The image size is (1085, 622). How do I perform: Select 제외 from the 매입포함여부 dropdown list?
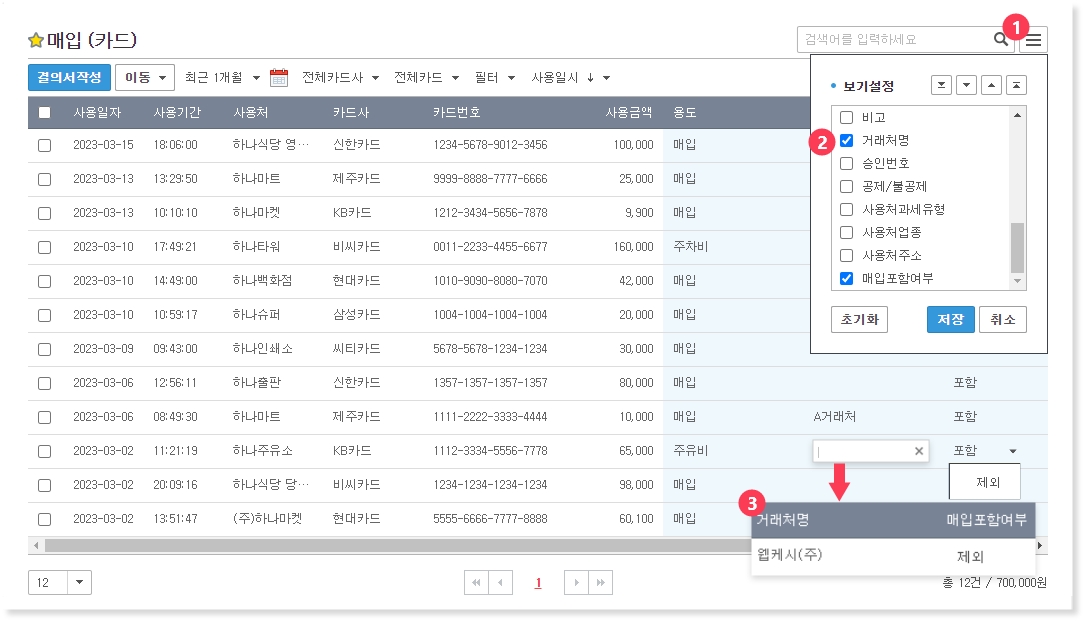pos(984,482)
